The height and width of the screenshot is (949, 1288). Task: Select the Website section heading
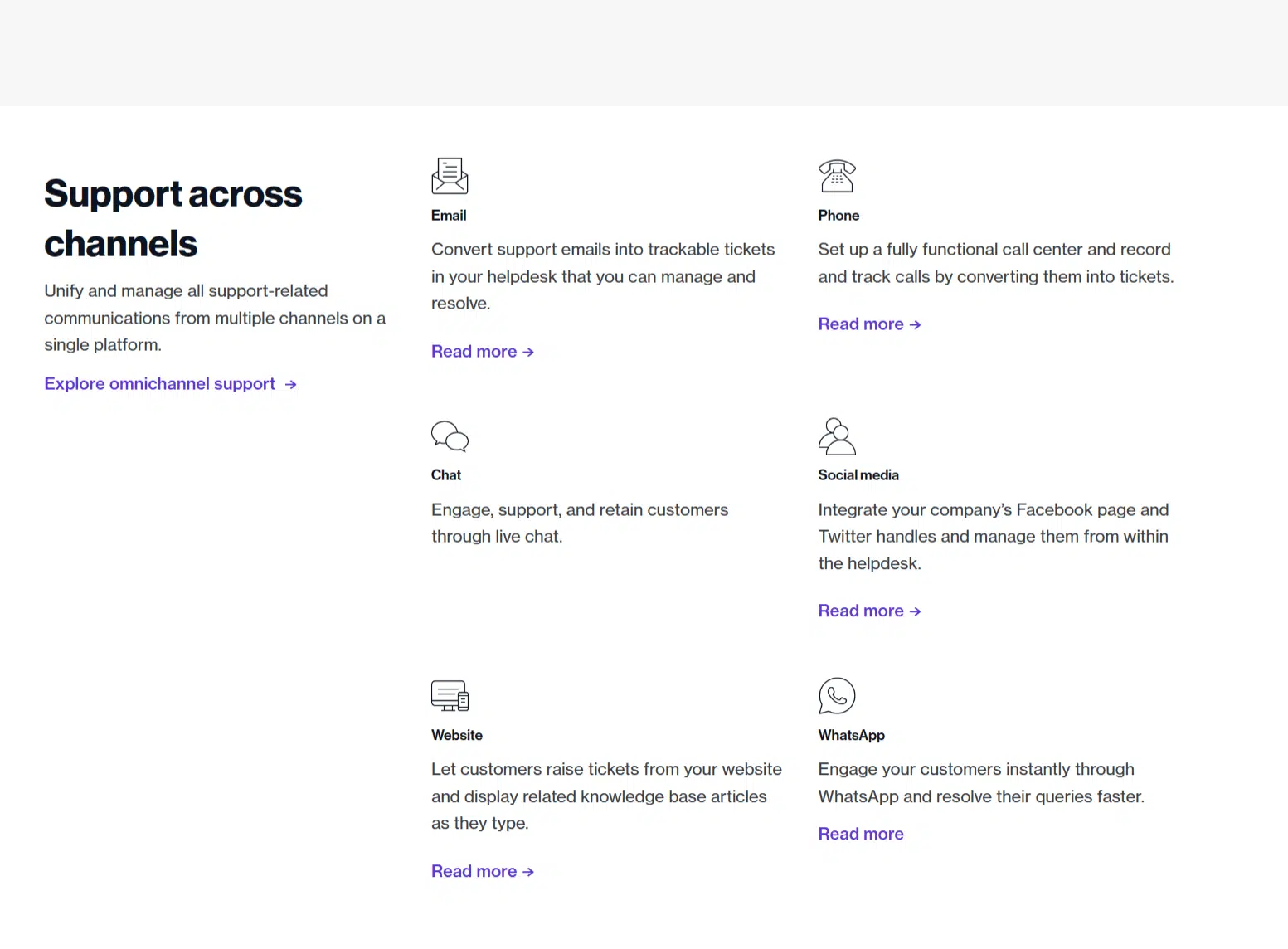[457, 736]
